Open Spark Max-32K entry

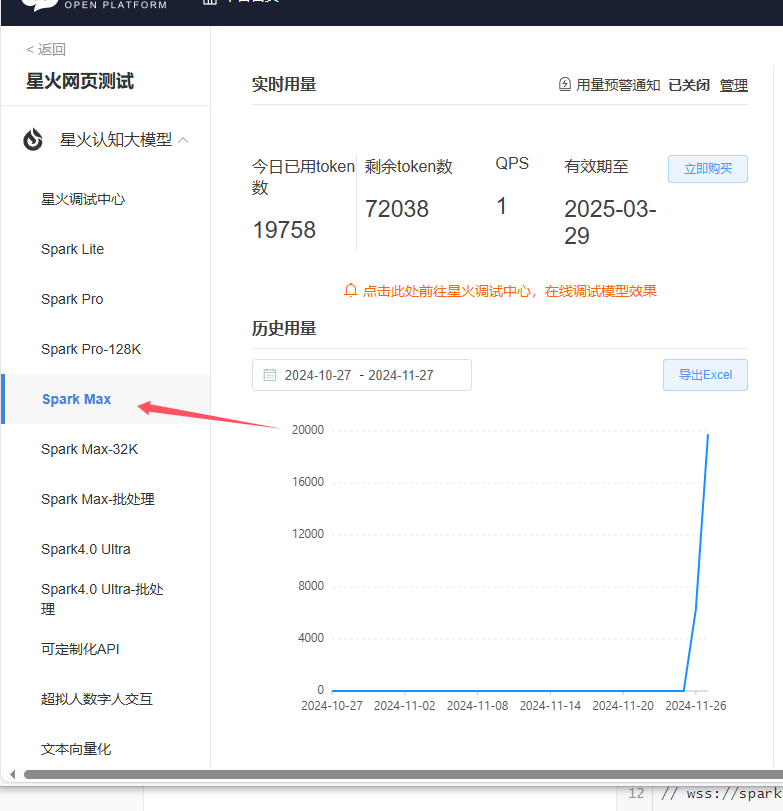89,449
